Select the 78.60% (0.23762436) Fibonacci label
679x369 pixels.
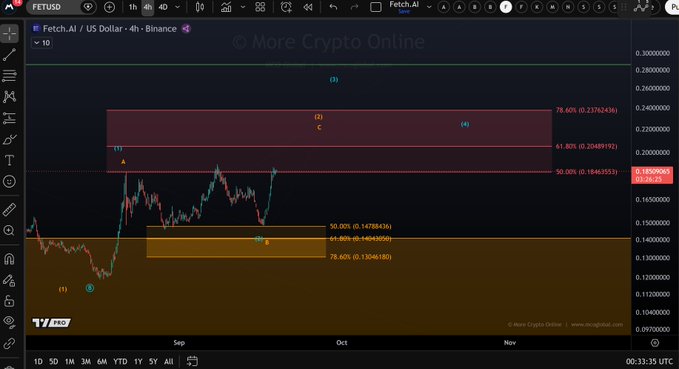tap(586, 110)
